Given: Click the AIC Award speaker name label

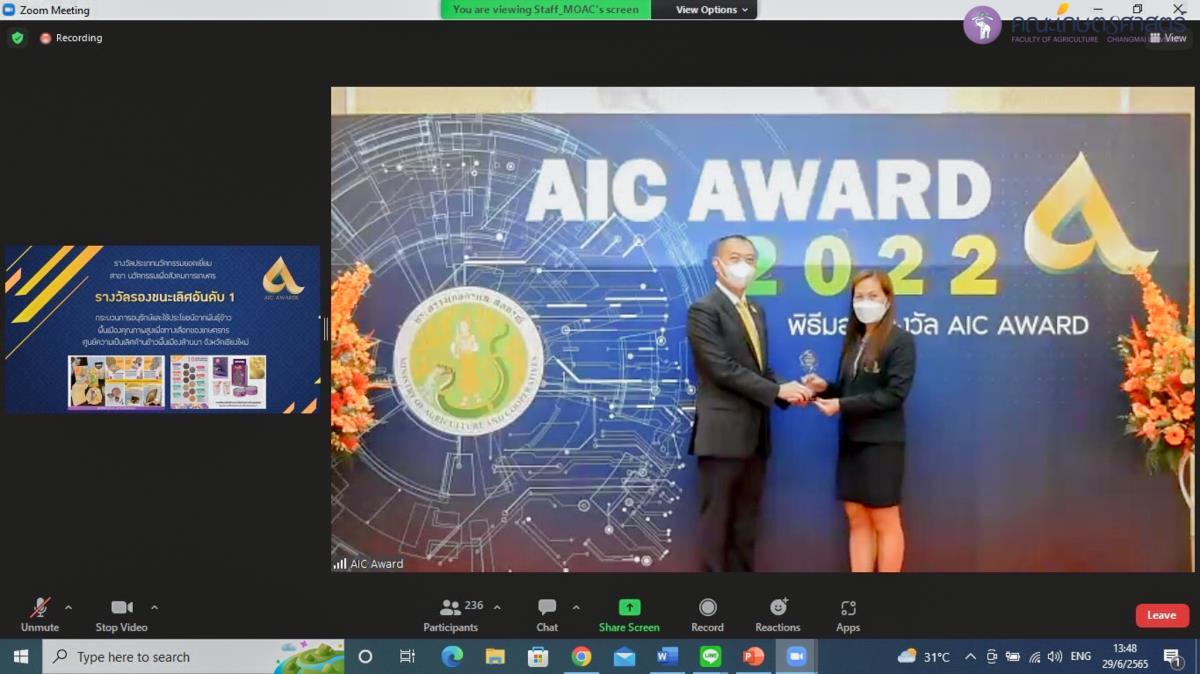Looking at the screenshot, I should [x=368, y=564].
